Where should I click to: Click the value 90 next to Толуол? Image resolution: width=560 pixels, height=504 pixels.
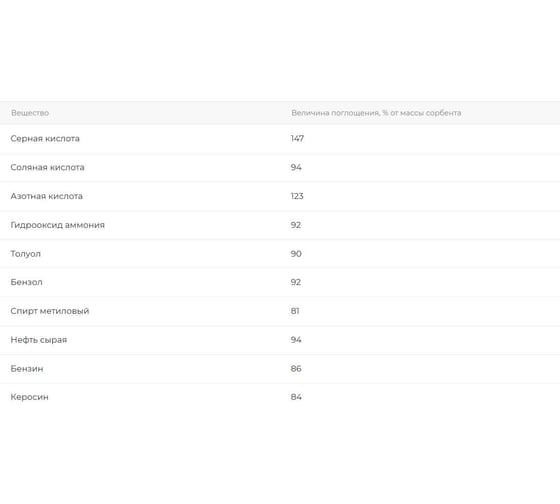pyautogui.click(x=296, y=254)
